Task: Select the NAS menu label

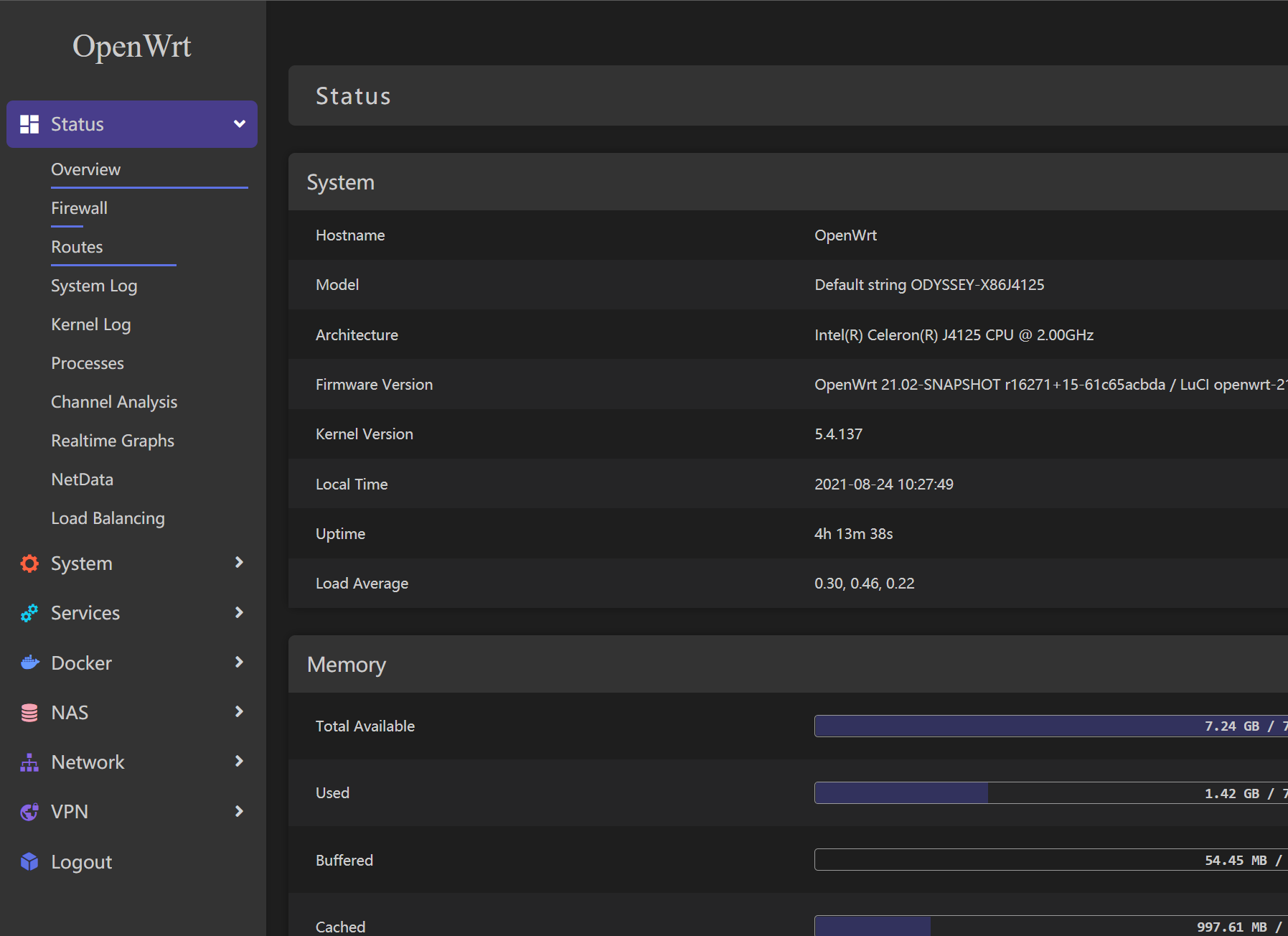Action: coord(70,713)
